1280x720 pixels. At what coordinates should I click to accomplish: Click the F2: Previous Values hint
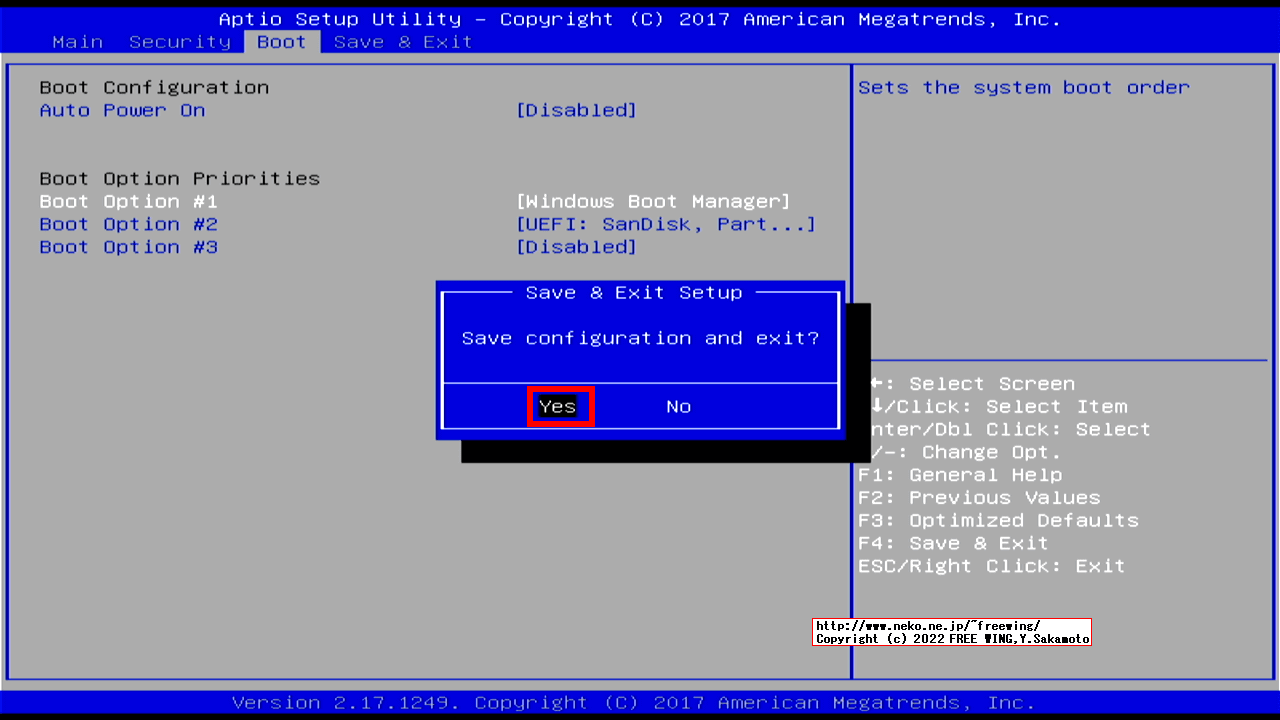coord(979,498)
